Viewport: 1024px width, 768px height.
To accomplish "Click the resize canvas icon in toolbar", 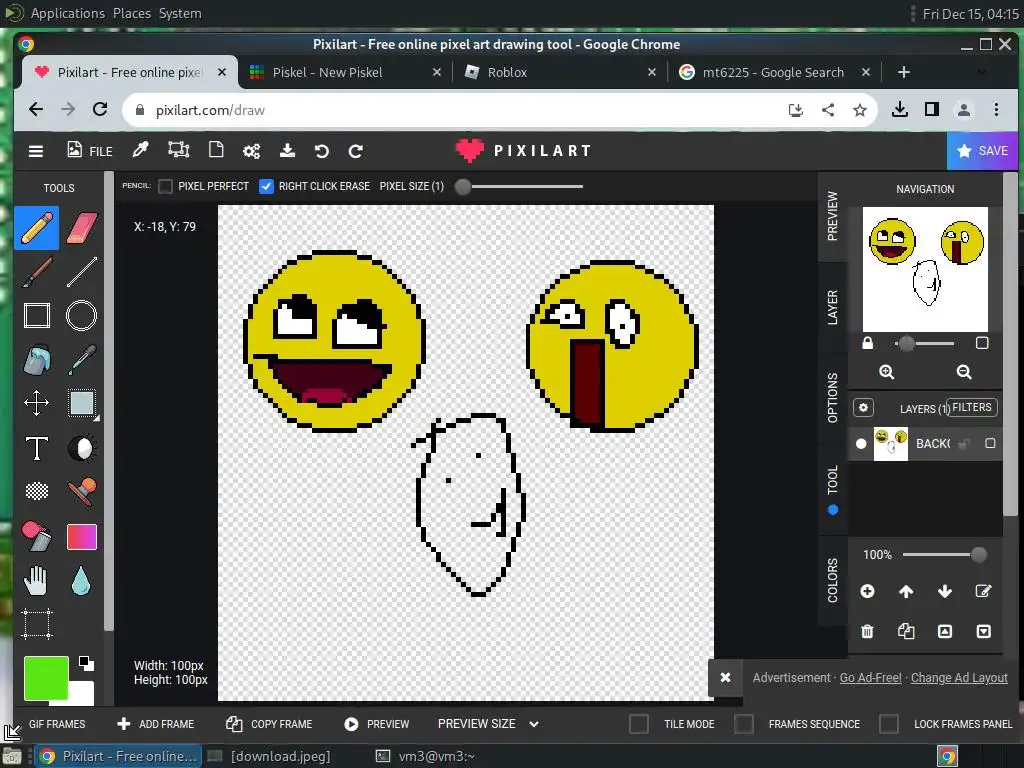I will pyautogui.click(x=178, y=151).
